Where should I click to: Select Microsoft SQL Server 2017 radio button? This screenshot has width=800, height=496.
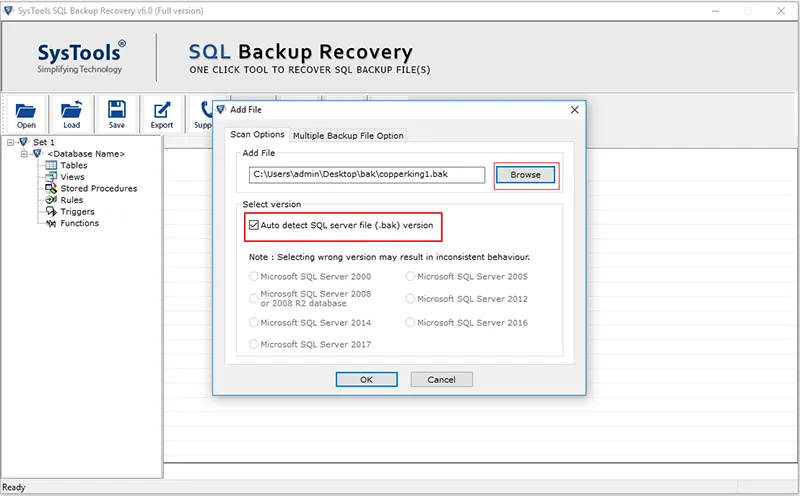(254, 344)
